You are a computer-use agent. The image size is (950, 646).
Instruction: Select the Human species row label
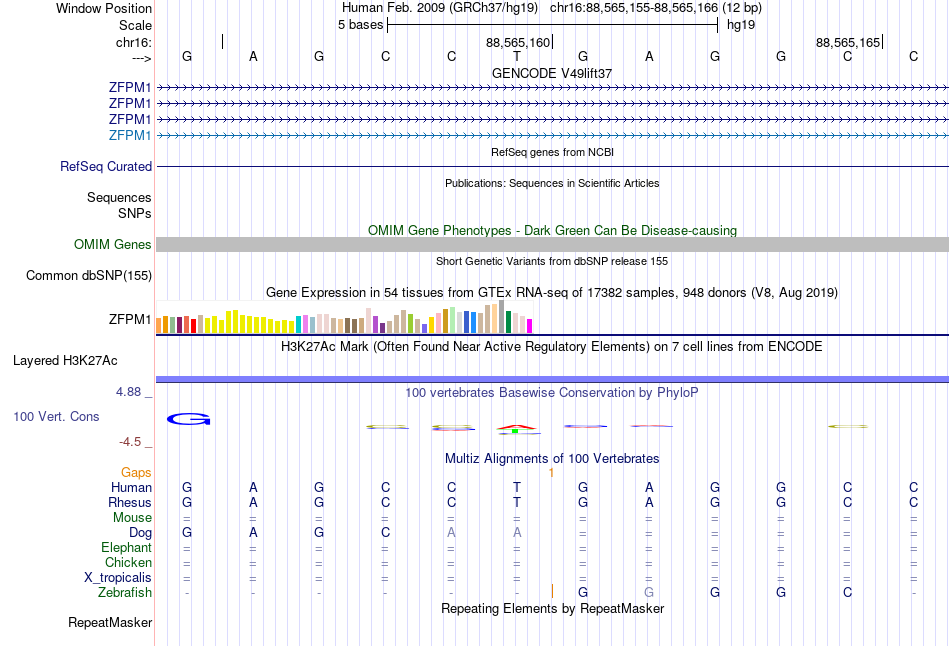(x=131, y=487)
